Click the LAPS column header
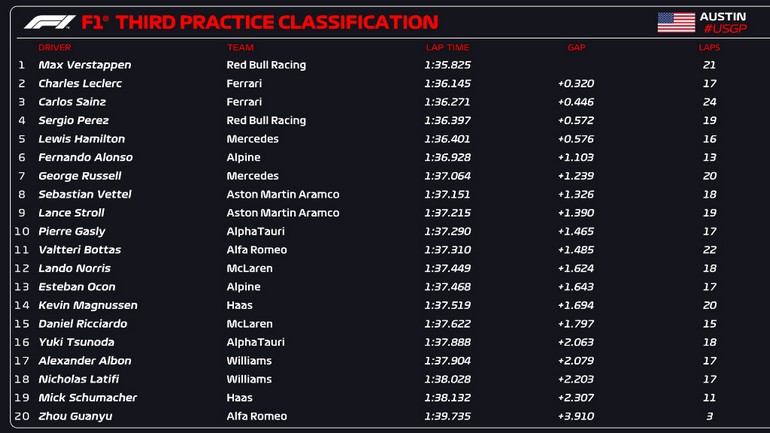 click(x=709, y=47)
